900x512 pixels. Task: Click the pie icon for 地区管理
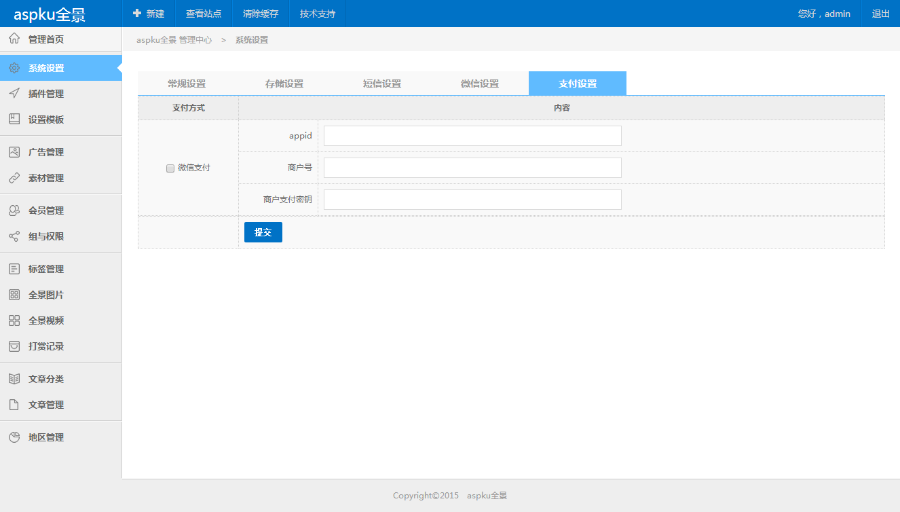(x=14, y=438)
